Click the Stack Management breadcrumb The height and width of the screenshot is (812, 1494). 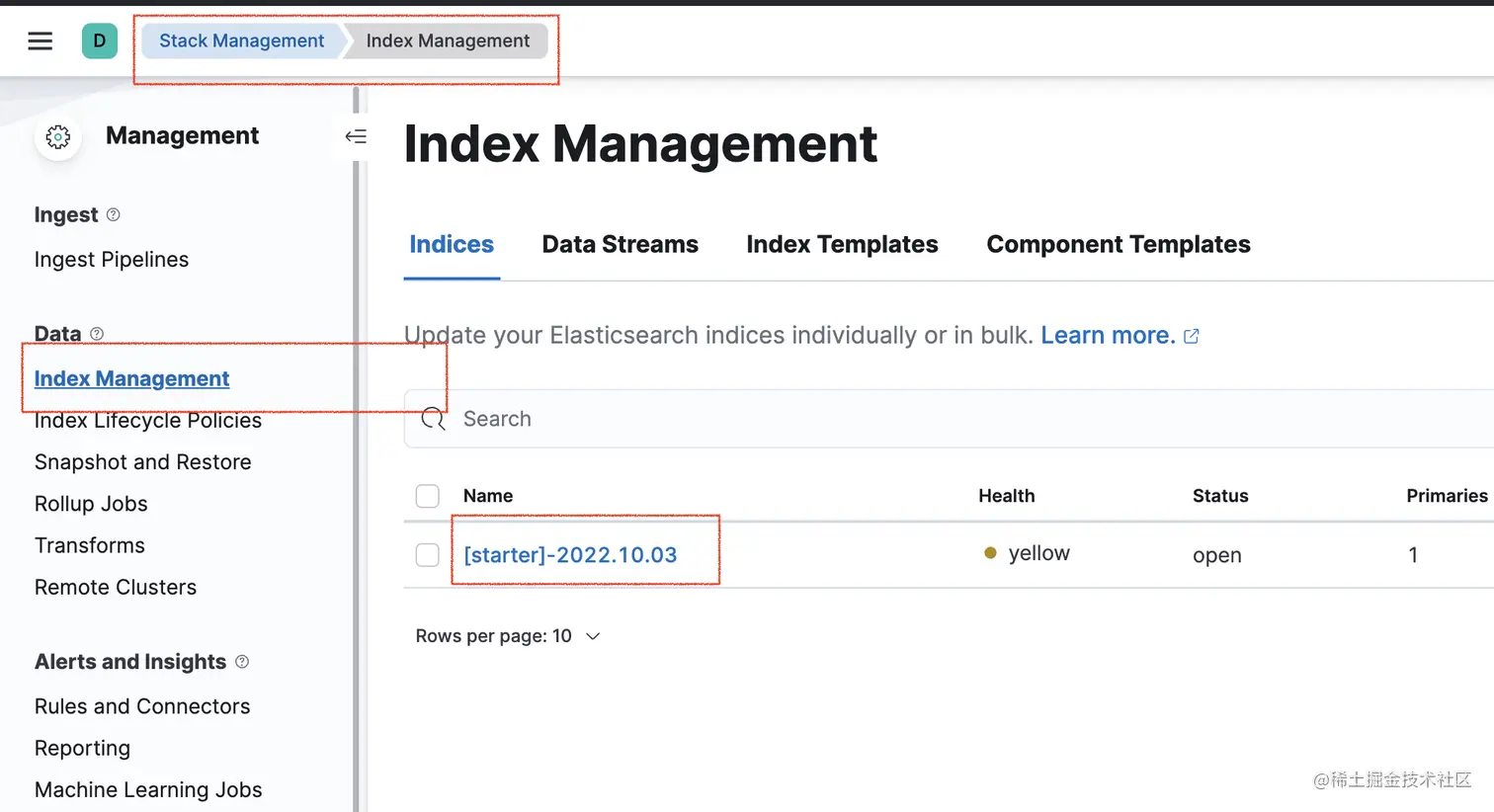click(x=241, y=41)
